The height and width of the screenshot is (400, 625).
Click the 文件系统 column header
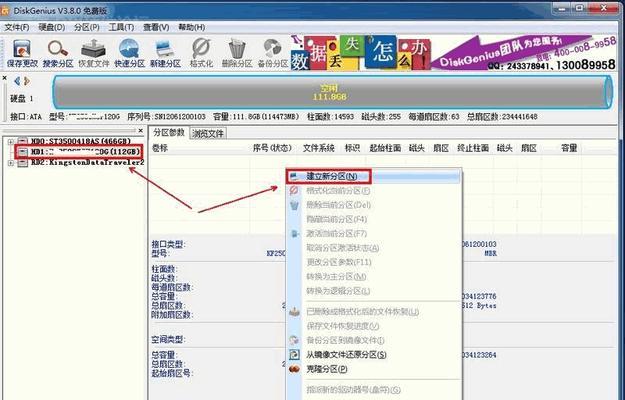coord(318,148)
